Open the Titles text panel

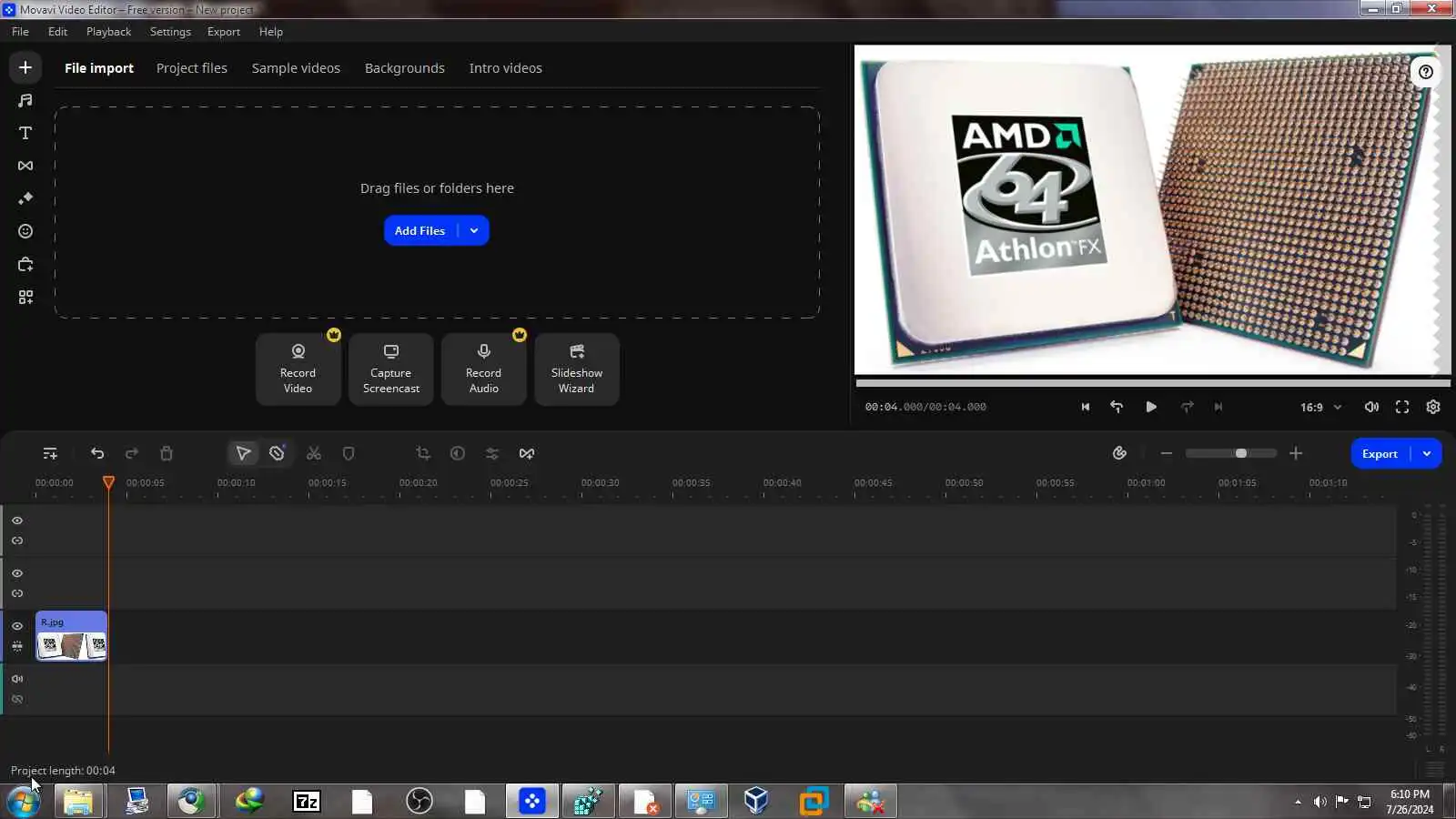(x=25, y=133)
